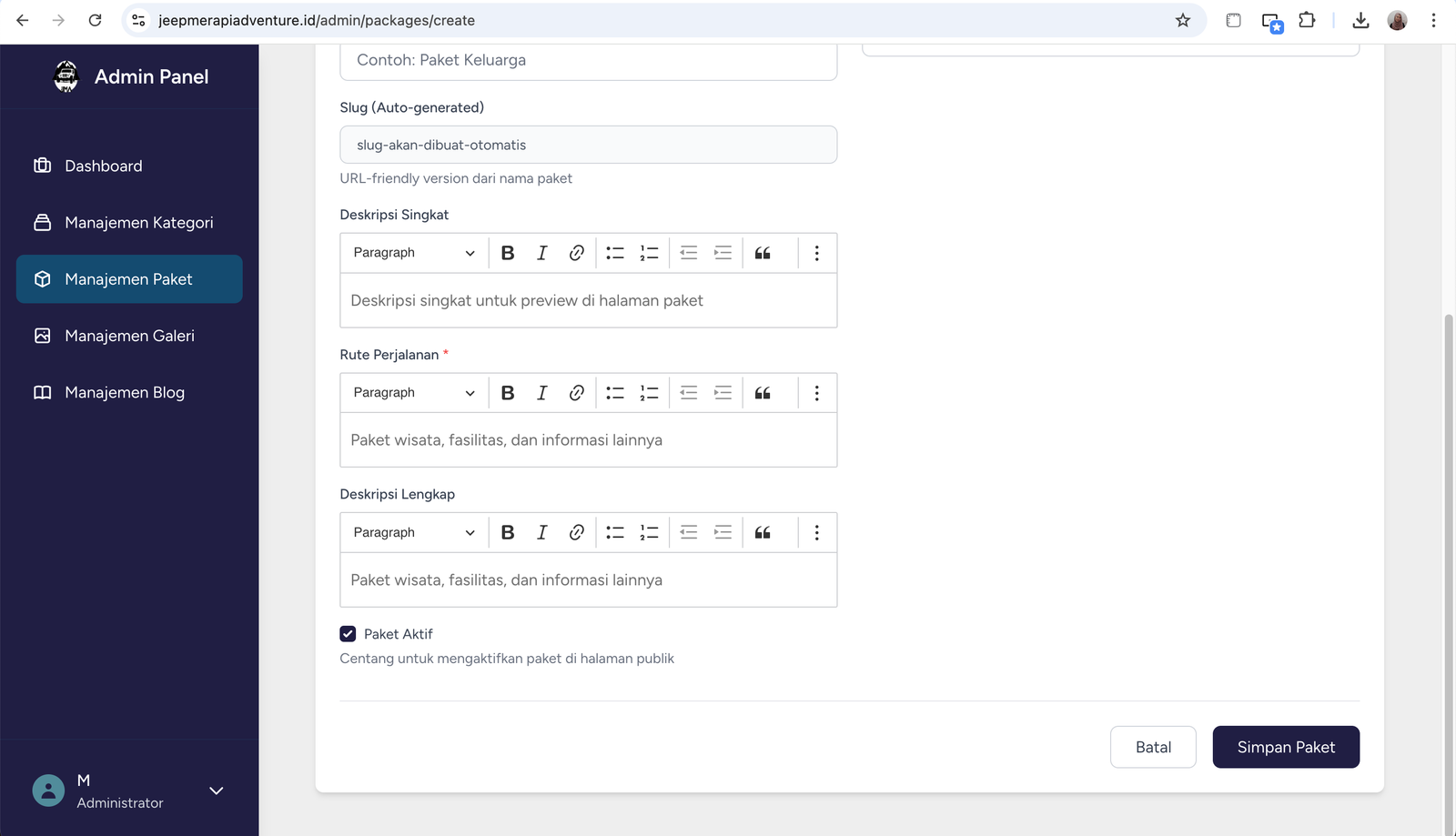Add numbered list in Rute Perjalanan editor
This screenshot has width=1456, height=836.
click(x=649, y=393)
